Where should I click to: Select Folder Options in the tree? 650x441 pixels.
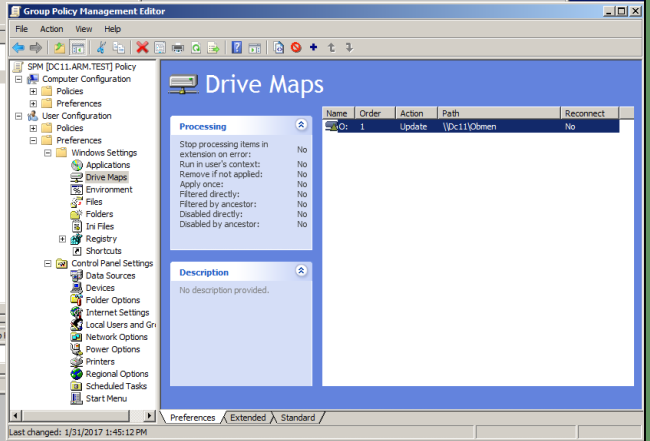[113, 300]
